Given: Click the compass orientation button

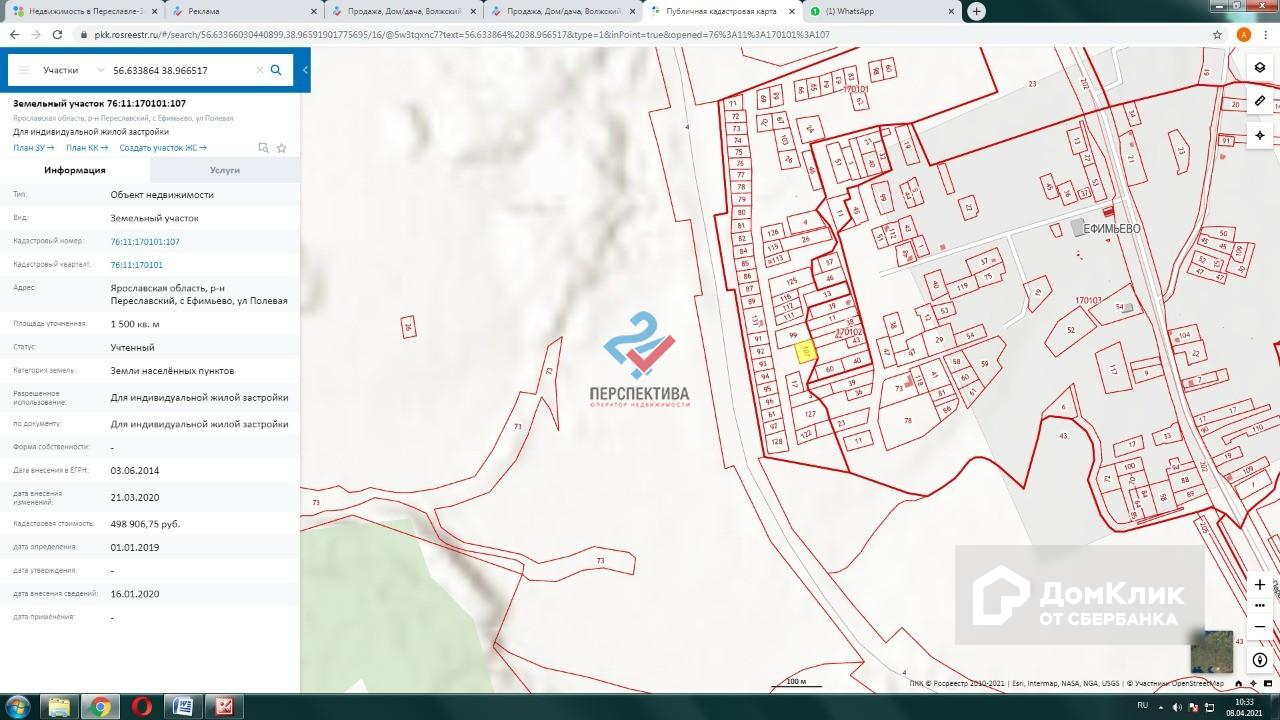Looking at the screenshot, I should click(x=1260, y=660).
